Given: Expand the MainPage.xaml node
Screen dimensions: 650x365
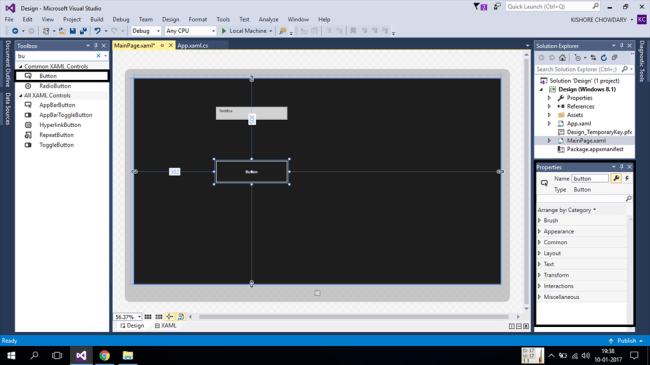Looking at the screenshot, I should point(549,141).
